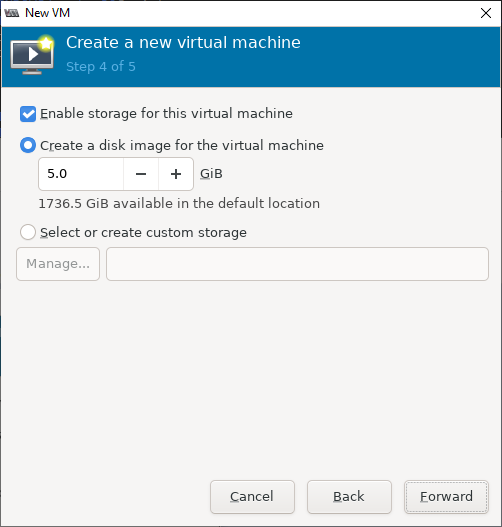Go to the previous step with Back
This screenshot has width=502, height=527.
[x=349, y=497]
